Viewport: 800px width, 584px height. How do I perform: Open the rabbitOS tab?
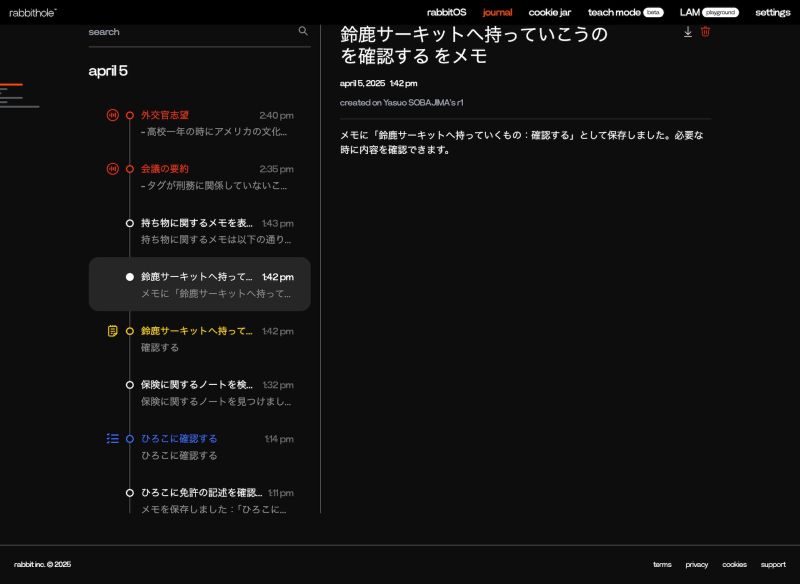pos(446,12)
